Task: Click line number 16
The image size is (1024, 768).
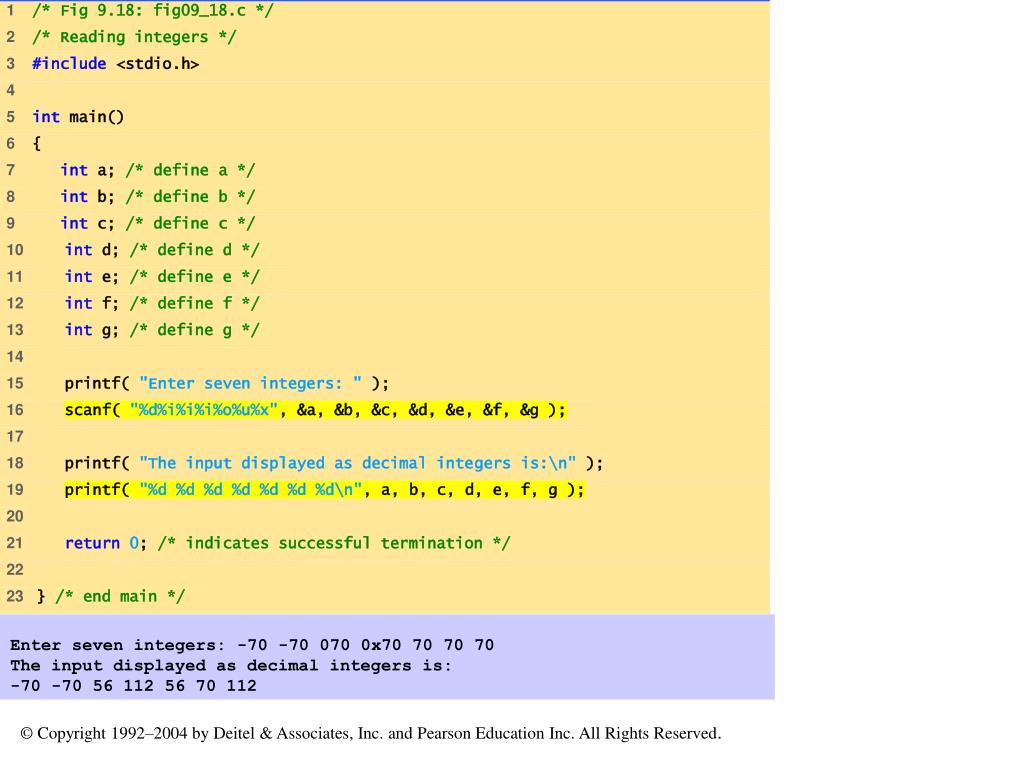Action: pyautogui.click(x=14, y=410)
